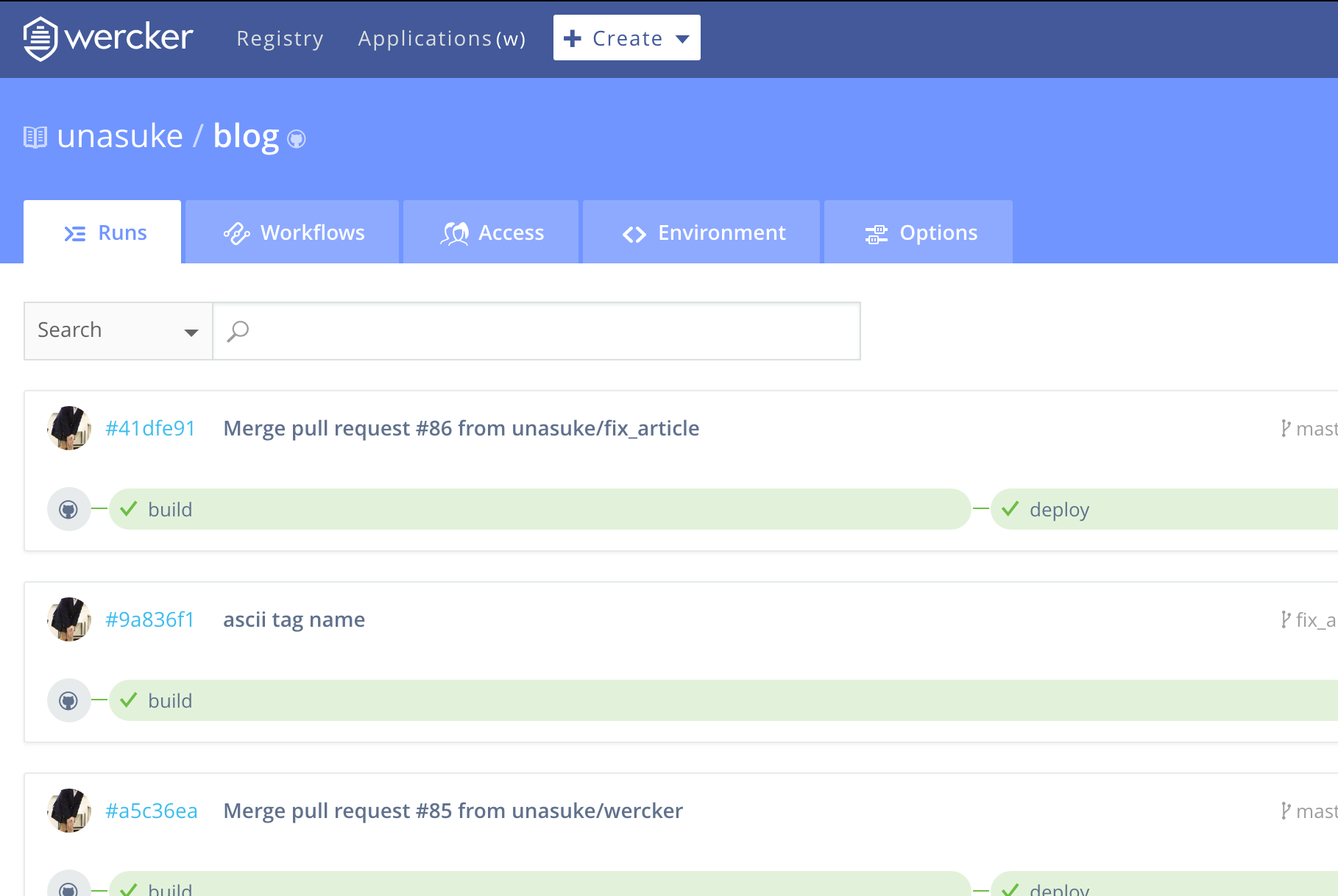Click the GitHub trigger icon in the #41dfe91 run
The height and width of the screenshot is (896, 1338).
click(68, 509)
